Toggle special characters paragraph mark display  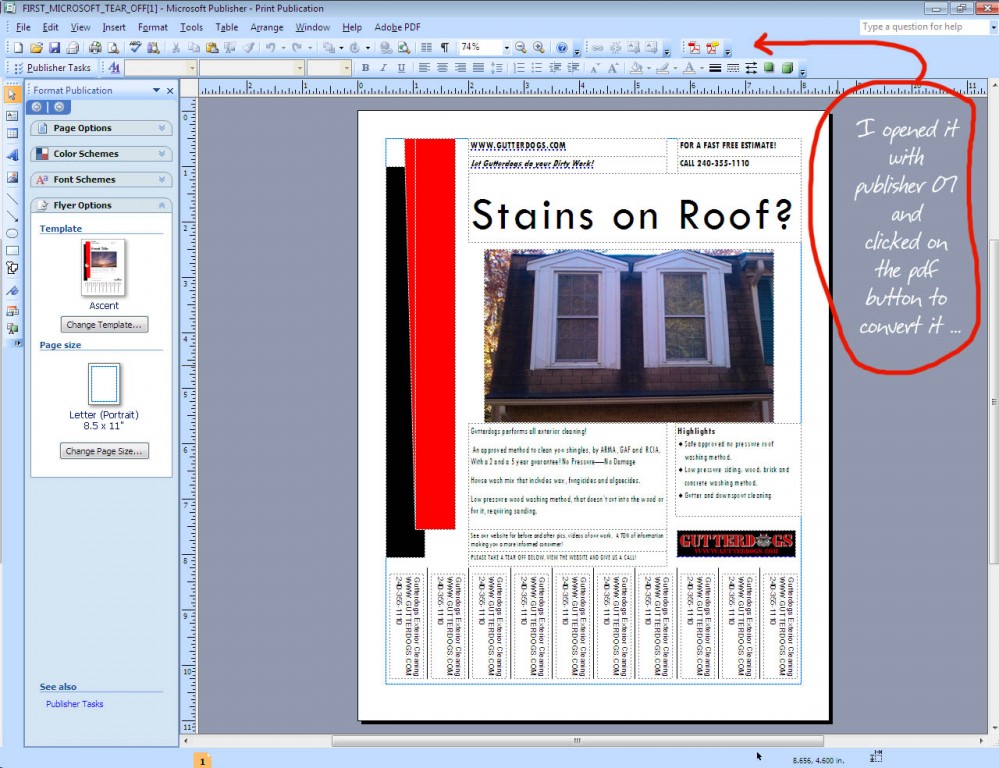444,47
